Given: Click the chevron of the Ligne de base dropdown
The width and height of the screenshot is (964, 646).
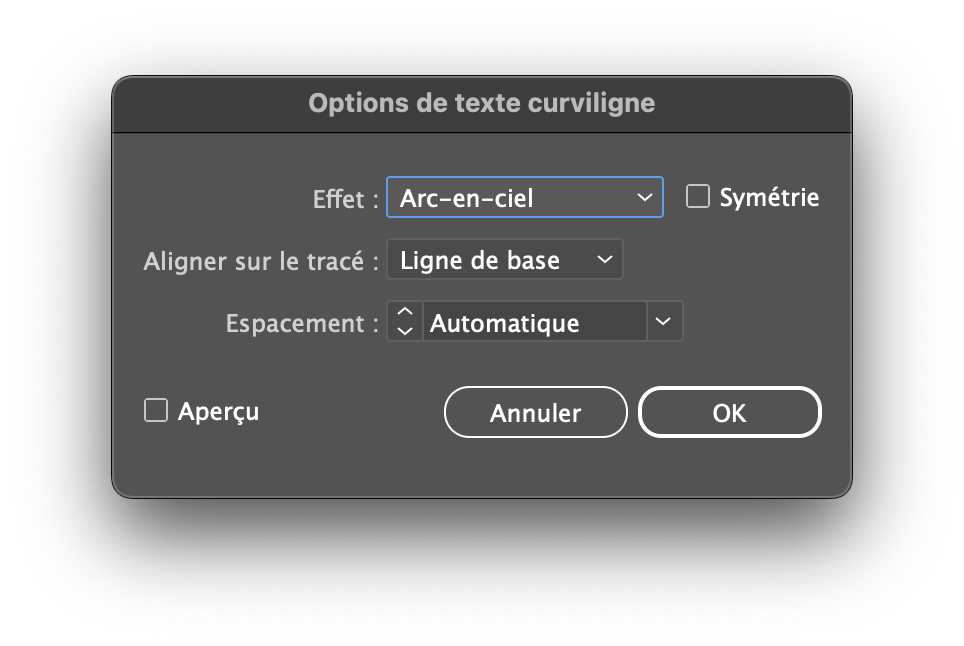Looking at the screenshot, I should 604,260.
